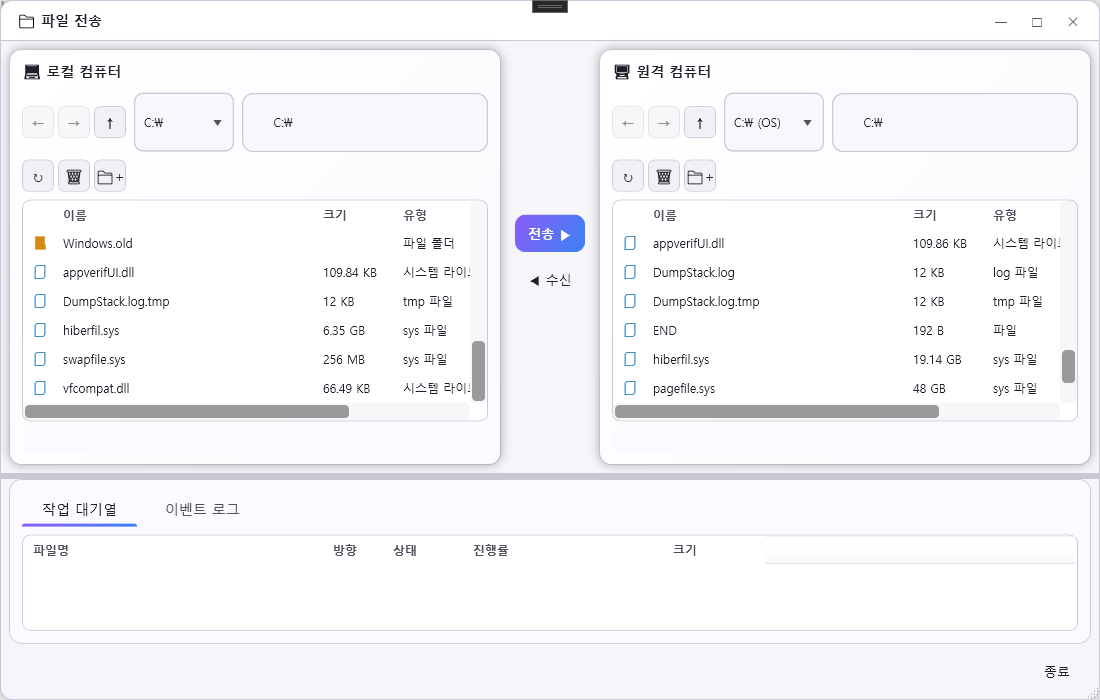
Task: Click the 수신 receive button
Action: 548,280
